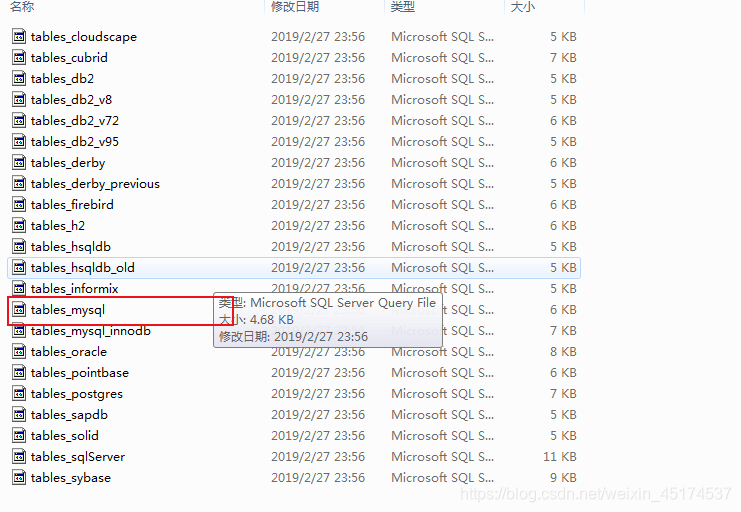This screenshot has width=741, height=512.
Task: Click the tables_sqlServer file icon
Action: pos(19,456)
